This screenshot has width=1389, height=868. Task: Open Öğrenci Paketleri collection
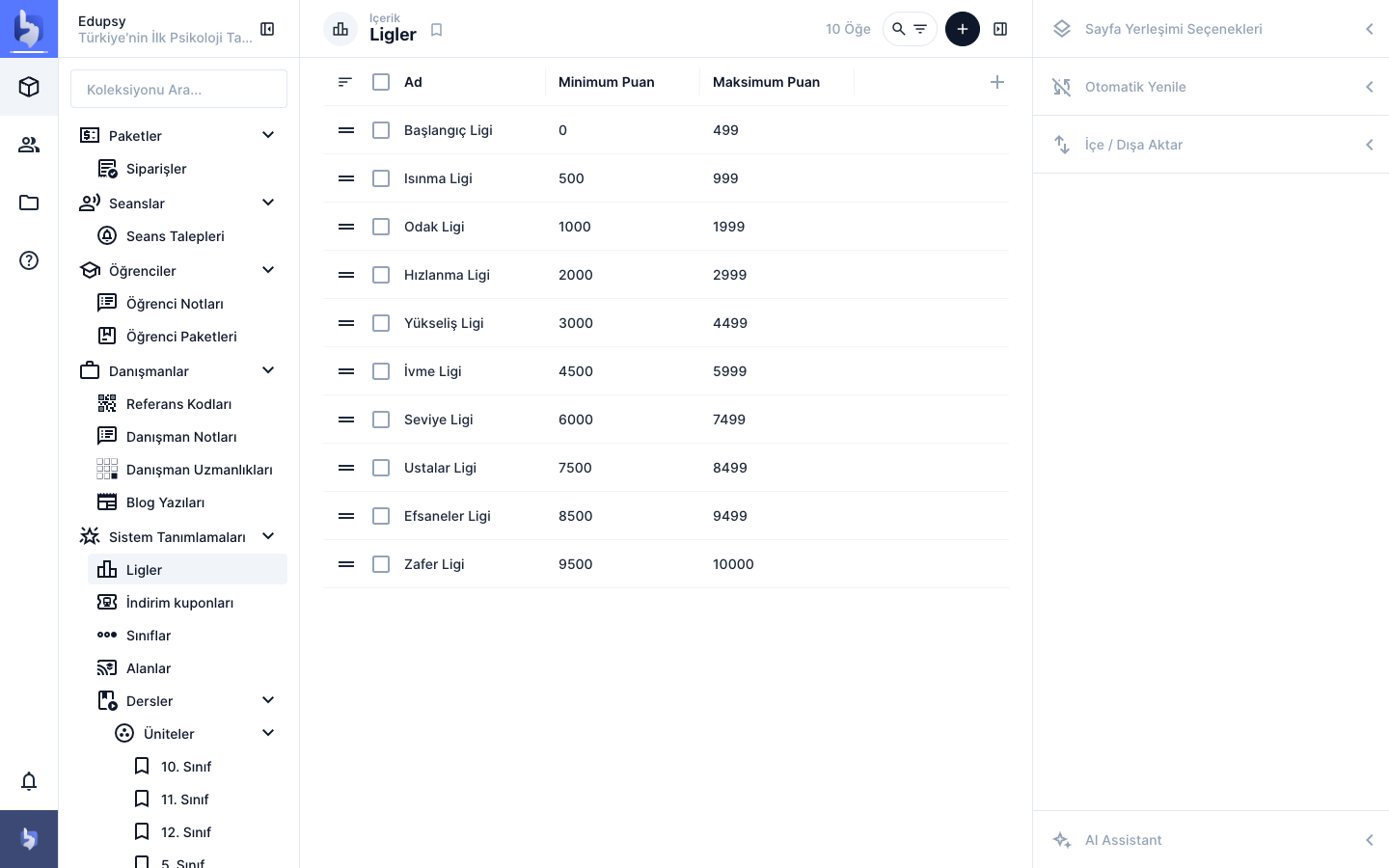click(x=187, y=337)
